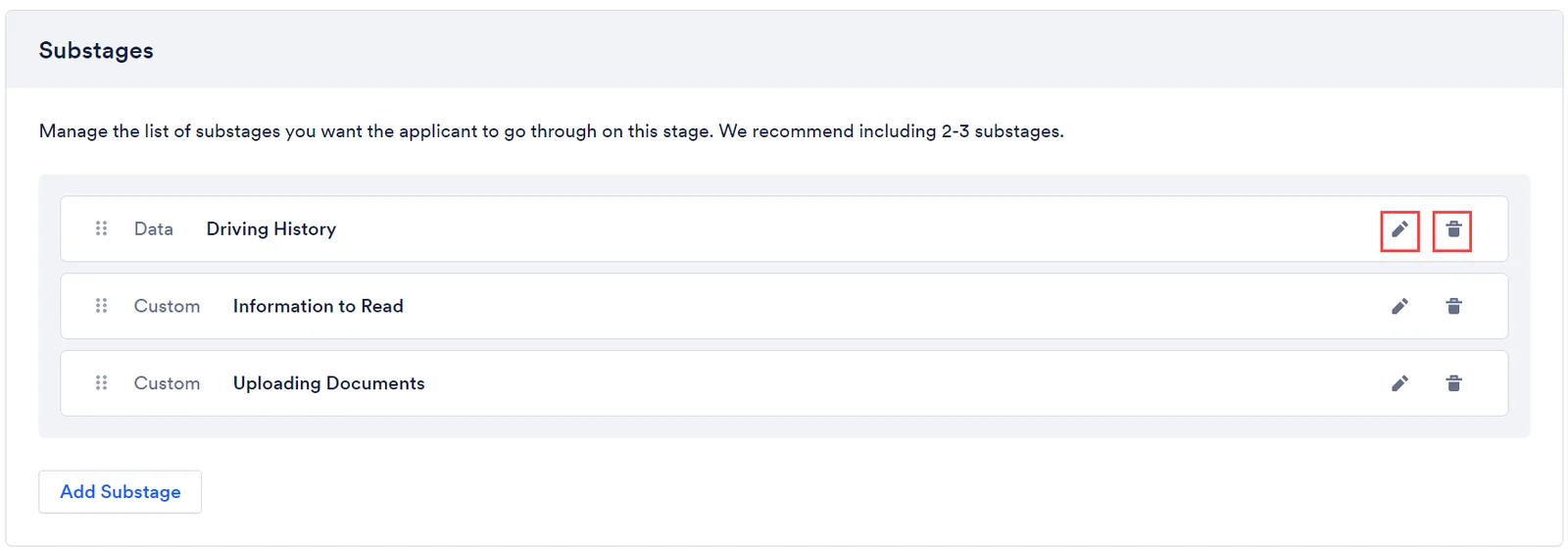Screen dimensions: 1568x551
Task: Click the Substages section heading
Action: tap(96, 50)
